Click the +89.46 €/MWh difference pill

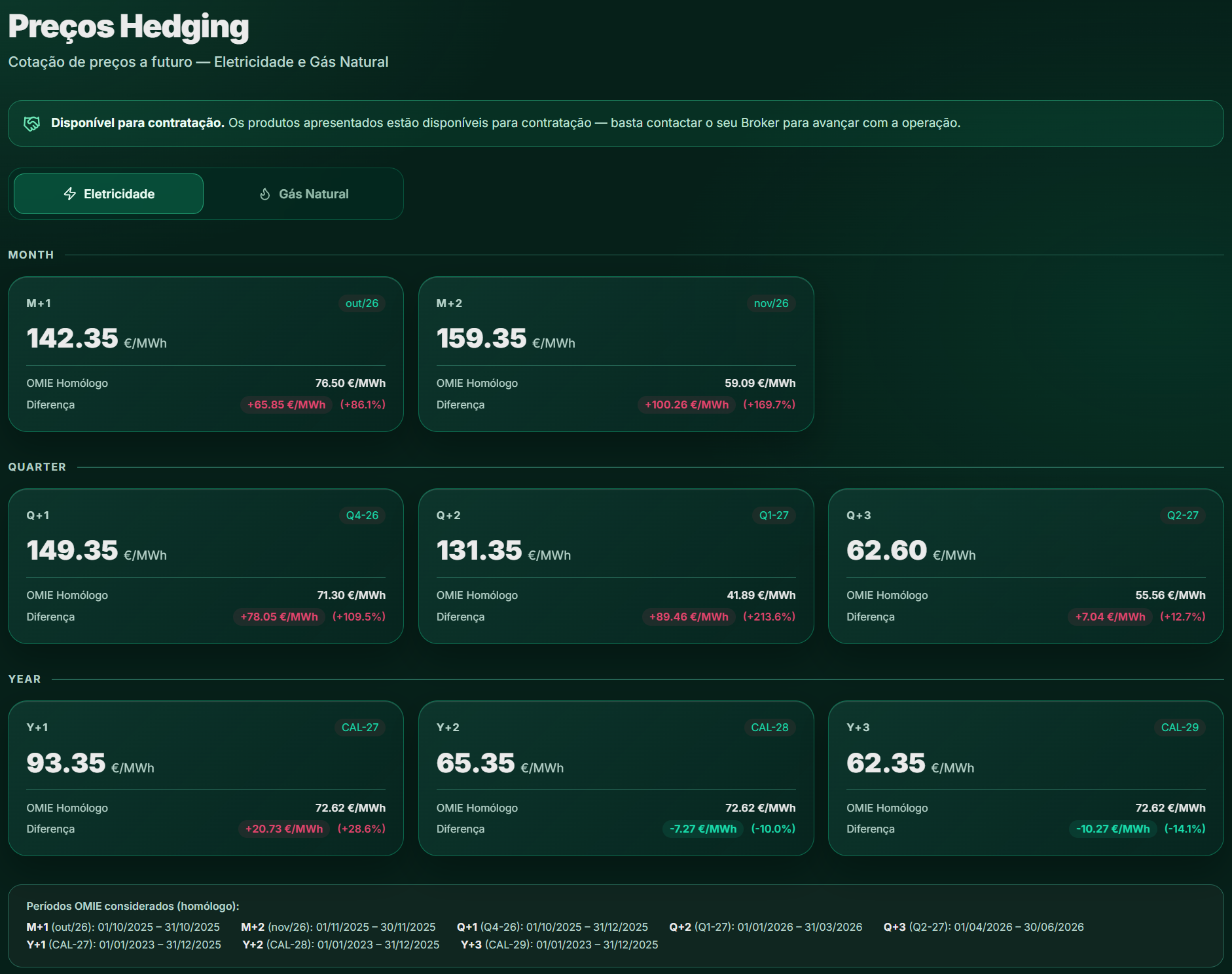pos(689,617)
